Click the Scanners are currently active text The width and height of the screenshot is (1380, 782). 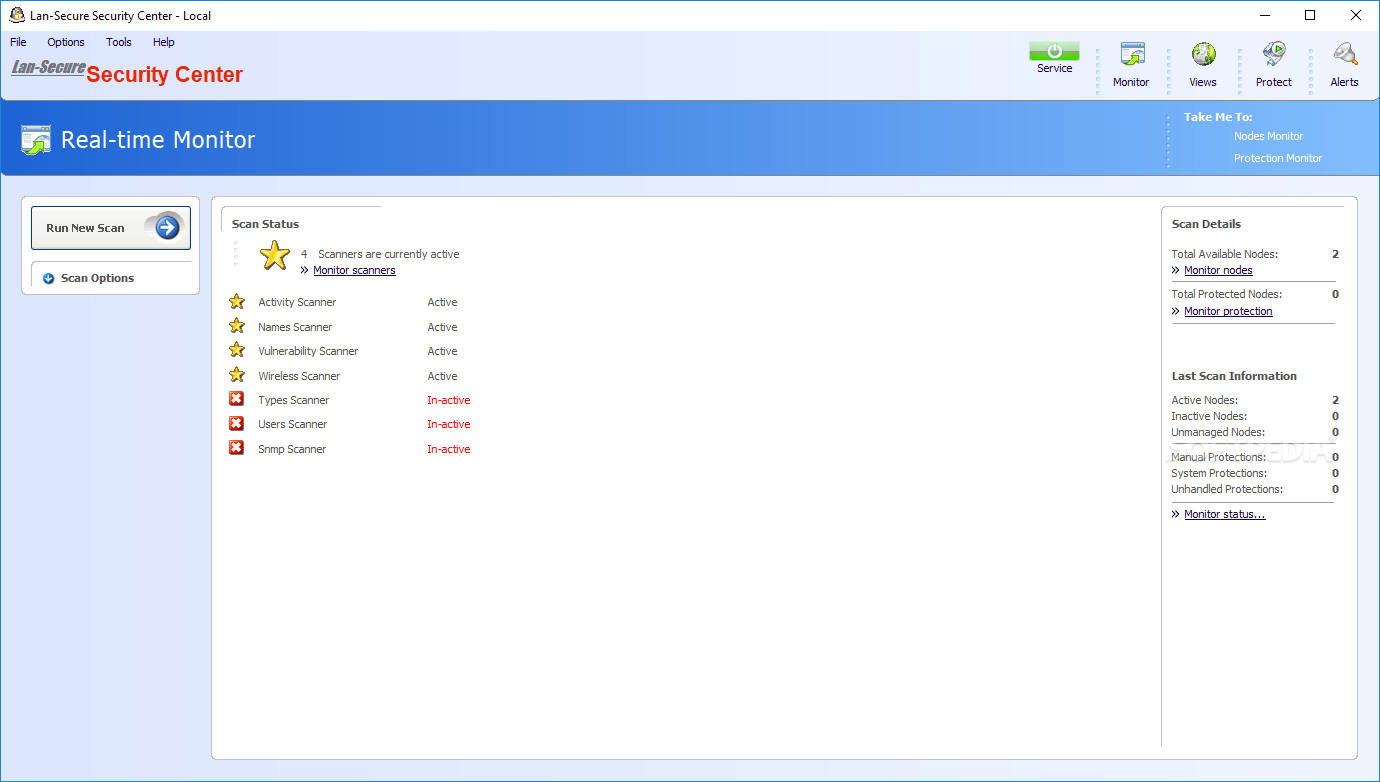pos(389,254)
